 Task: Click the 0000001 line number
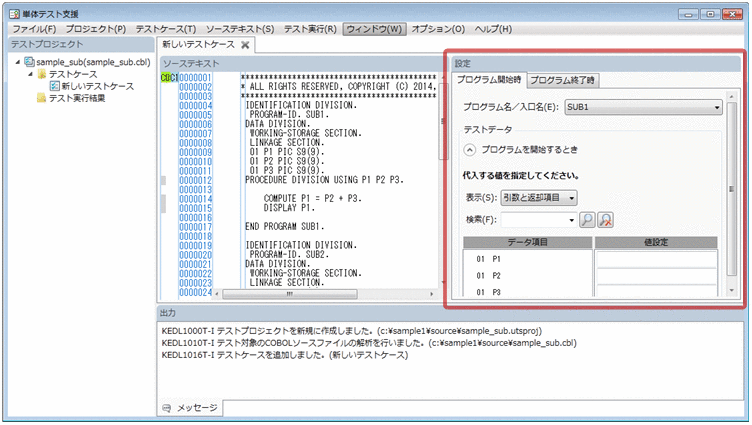click(x=195, y=78)
